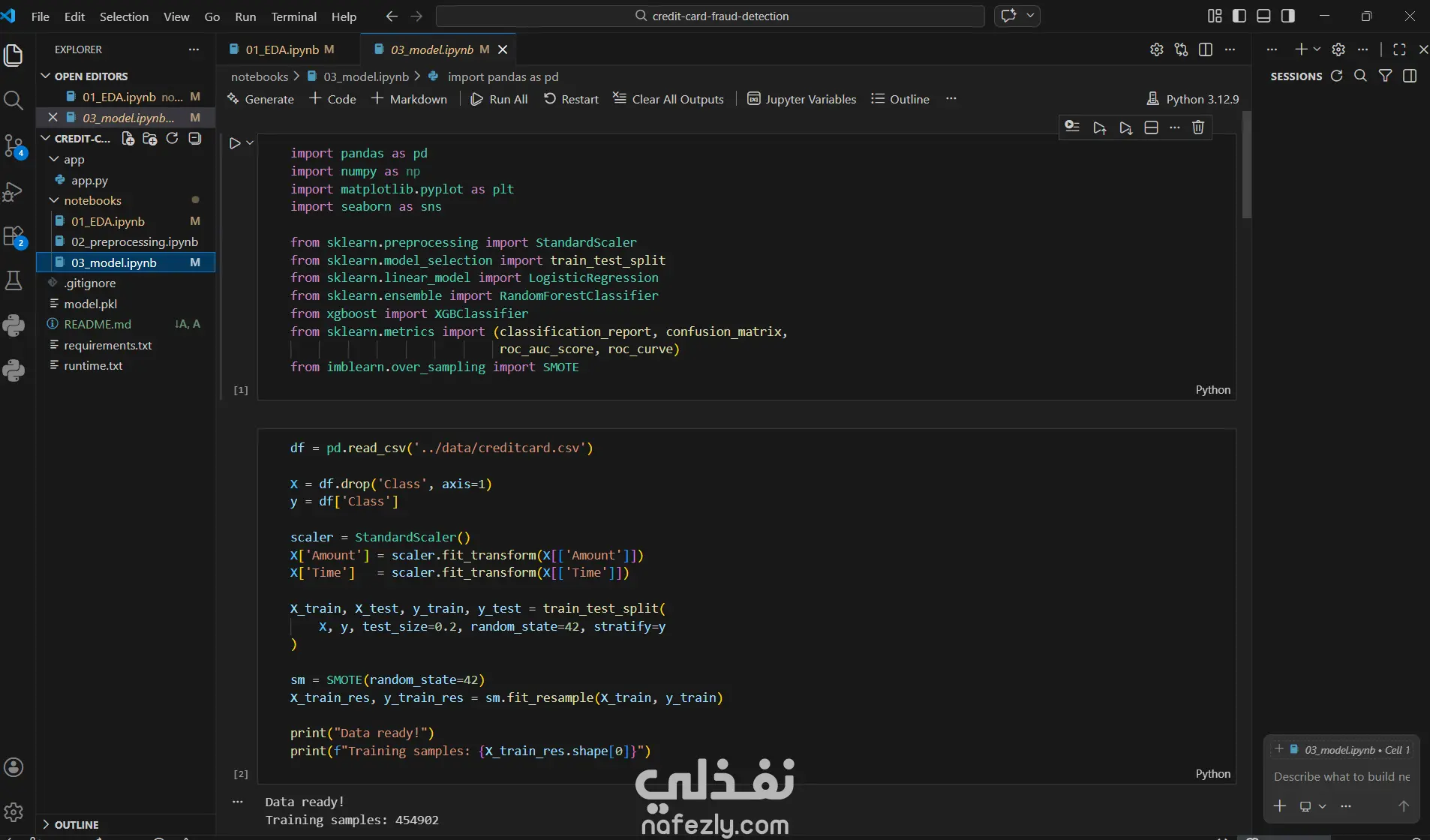This screenshot has height=840, width=1430.
Task: Search sessions with magnifier icon
Action: point(1360,76)
